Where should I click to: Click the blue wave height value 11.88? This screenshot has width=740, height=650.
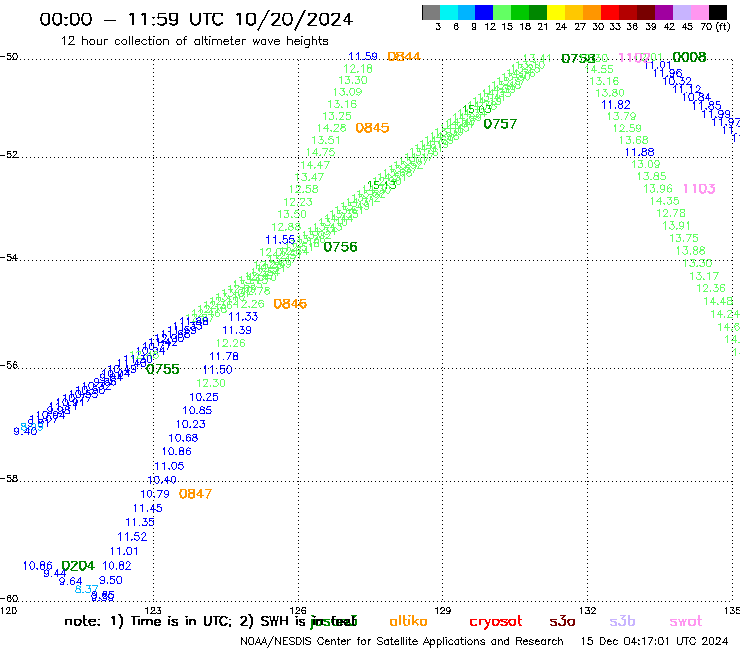(639, 152)
